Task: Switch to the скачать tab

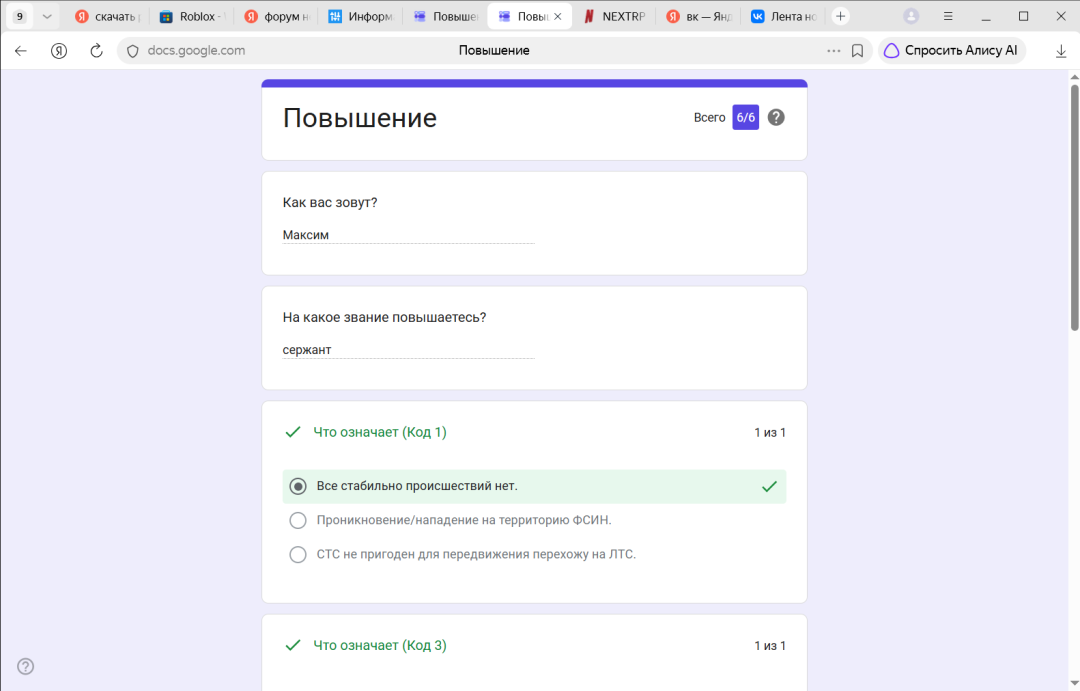Action: (107, 17)
